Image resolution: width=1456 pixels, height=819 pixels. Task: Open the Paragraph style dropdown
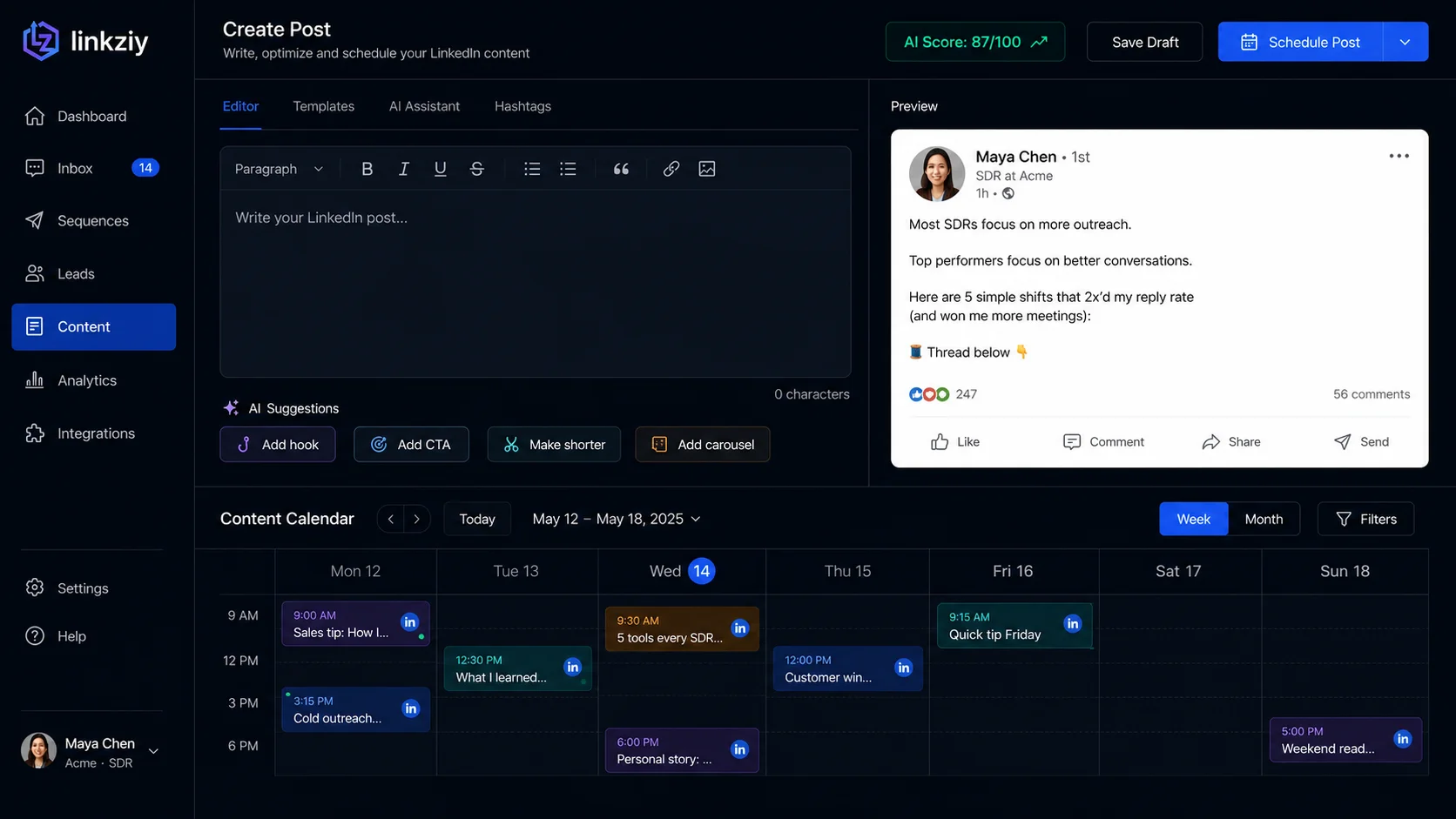click(x=279, y=169)
